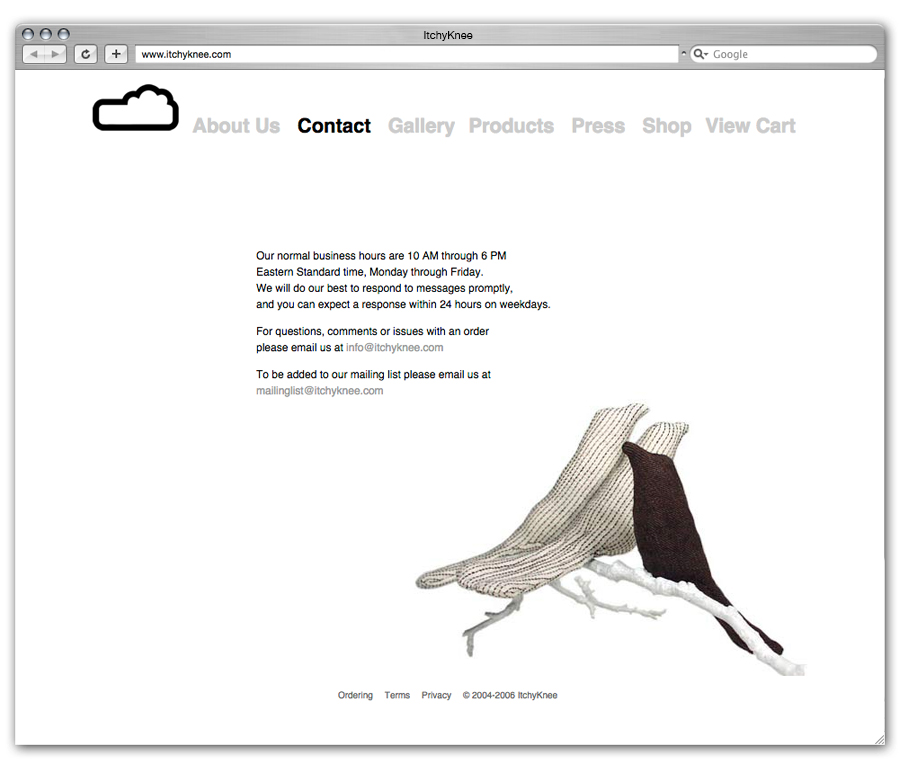Open the Ordering footer link
Image resolution: width=899 pixels, height=770 pixels.
tap(355, 695)
